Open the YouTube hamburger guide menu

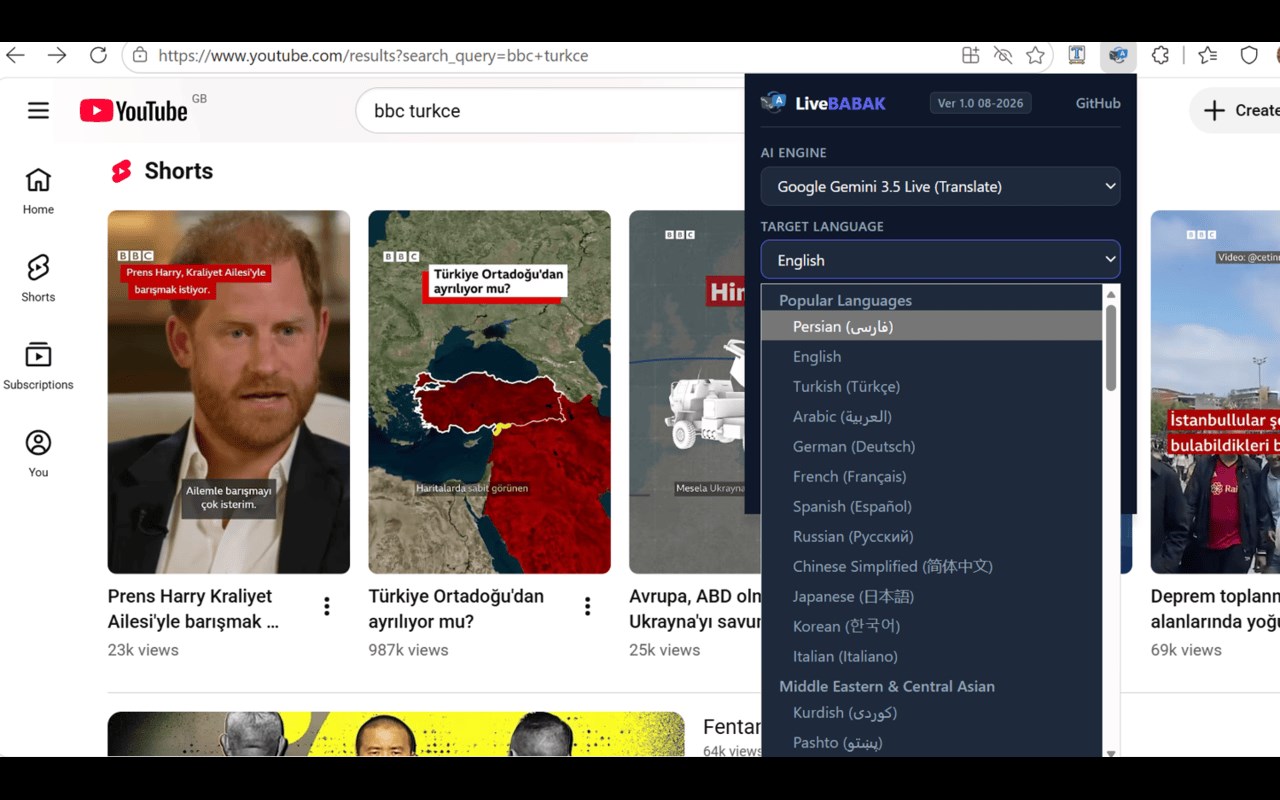tap(38, 110)
